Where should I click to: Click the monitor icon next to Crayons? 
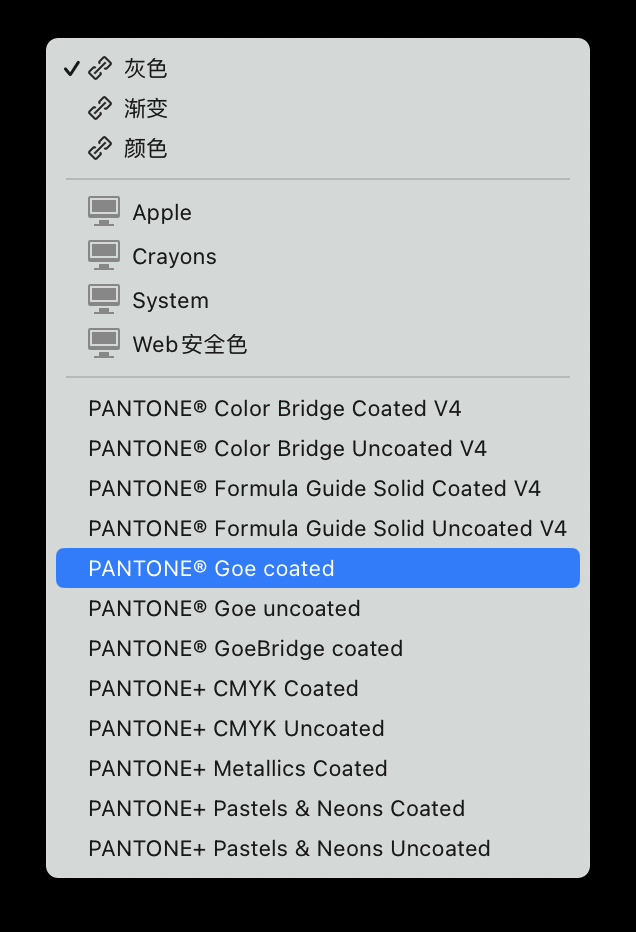(x=104, y=255)
